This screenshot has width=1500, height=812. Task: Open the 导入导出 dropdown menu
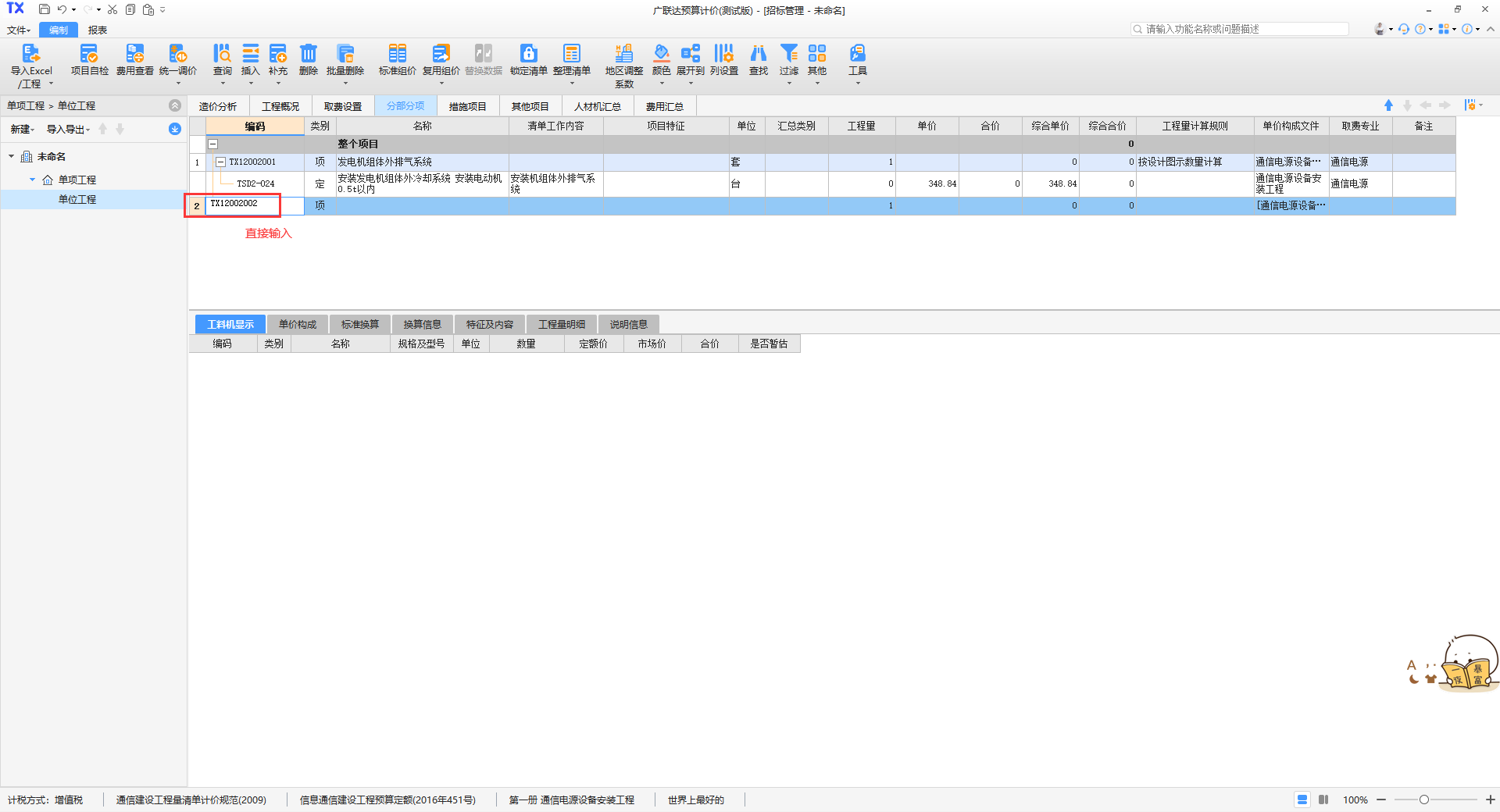click(68, 130)
